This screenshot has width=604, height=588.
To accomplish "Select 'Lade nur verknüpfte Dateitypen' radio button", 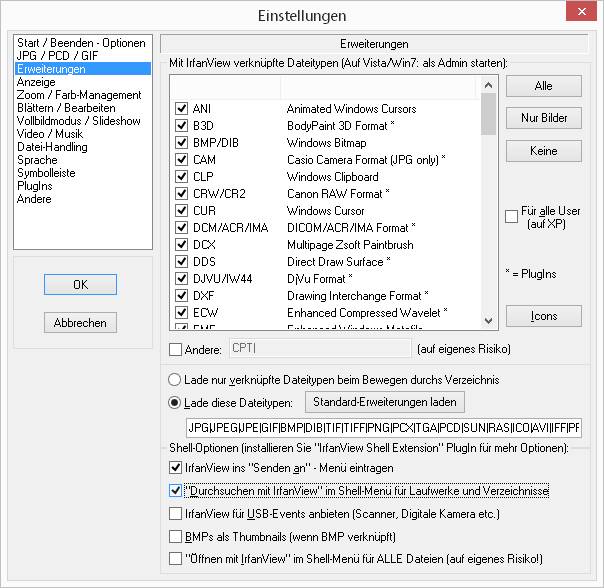I will [x=174, y=380].
